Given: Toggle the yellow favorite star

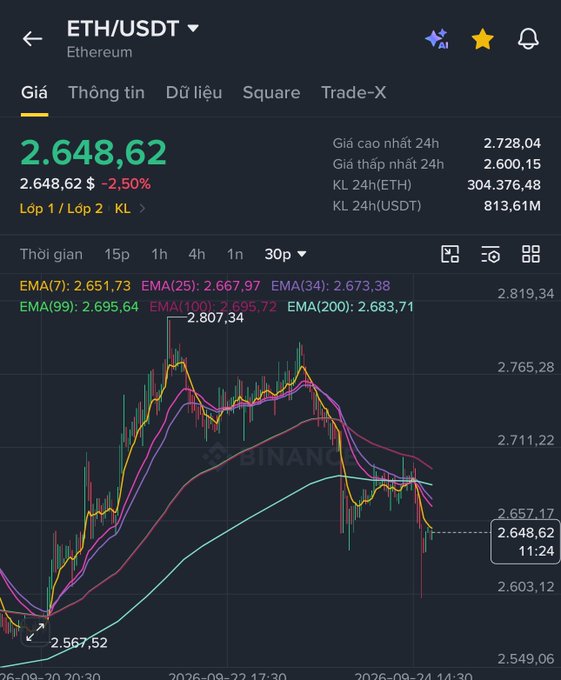Looking at the screenshot, I should coord(483,39).
